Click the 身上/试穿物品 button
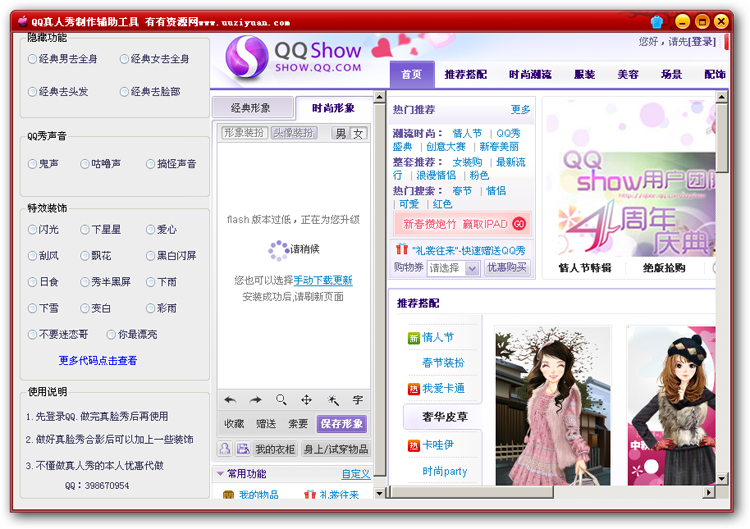This screenshot has width=750, height=529. point(336,449)
